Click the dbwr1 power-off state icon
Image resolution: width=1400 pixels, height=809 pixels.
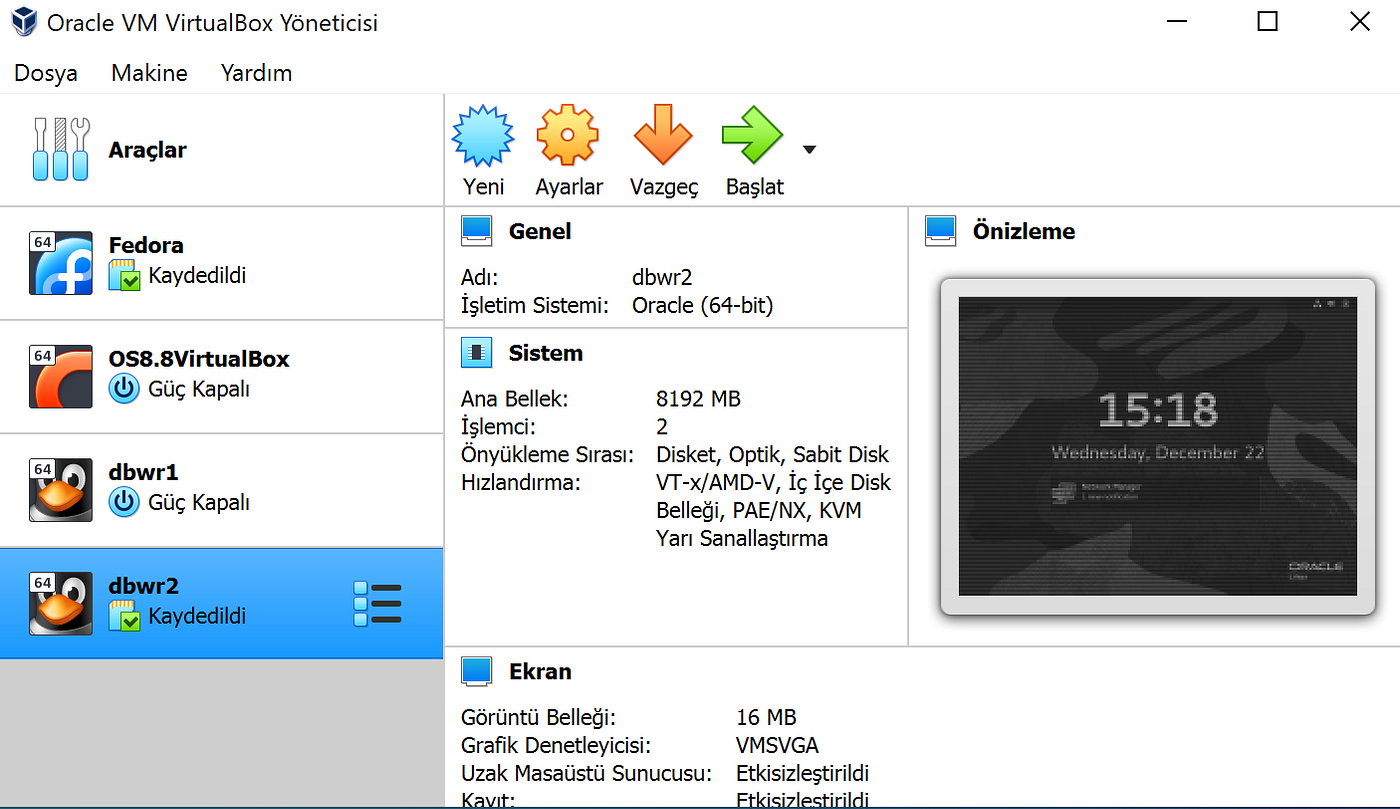[x=124, y=502]
